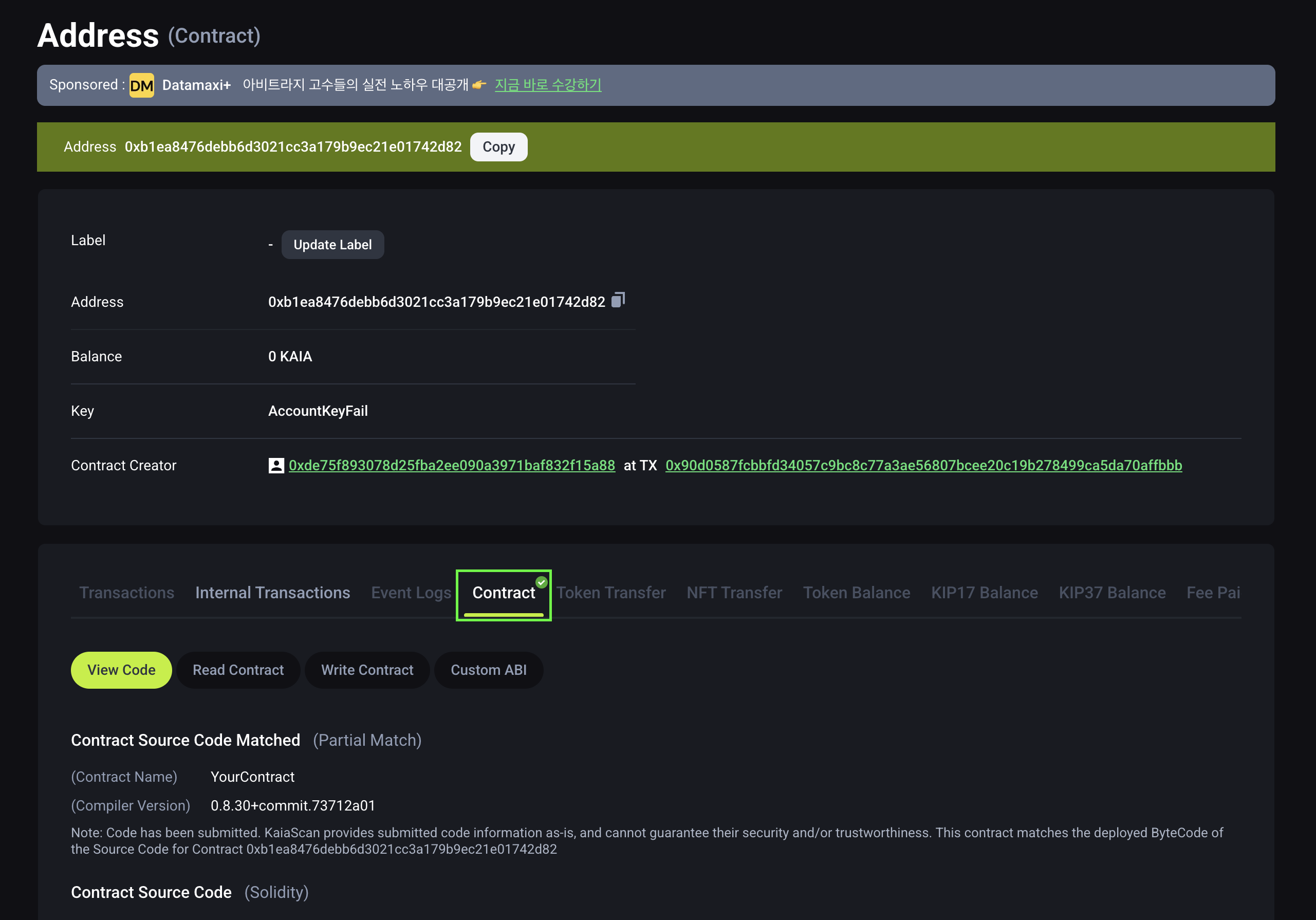Click the DM Datamaxi+ sponsor icon
The image size is (1316, 920).
[x=142, y=85]
